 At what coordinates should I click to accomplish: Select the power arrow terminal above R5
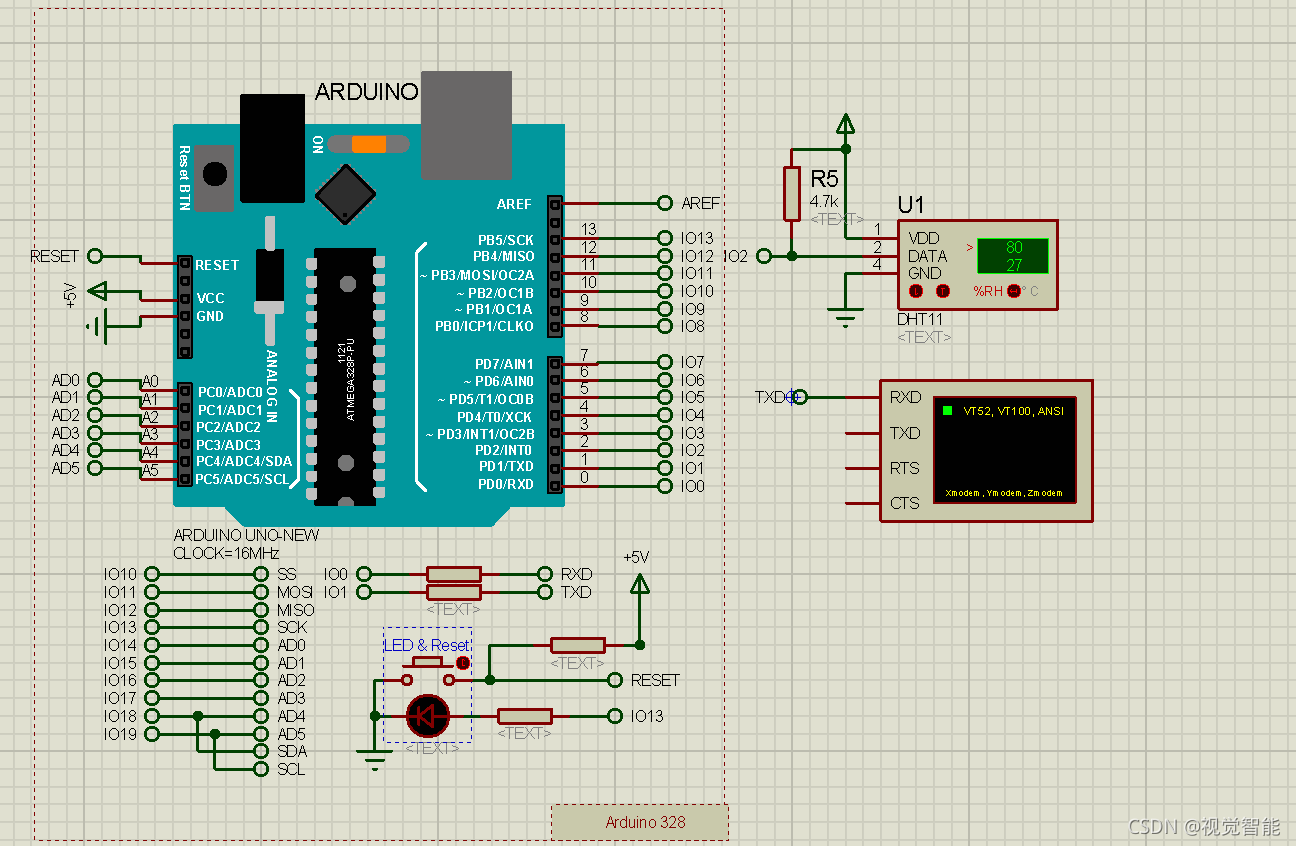pyautogui.click(x=846, y=124)
